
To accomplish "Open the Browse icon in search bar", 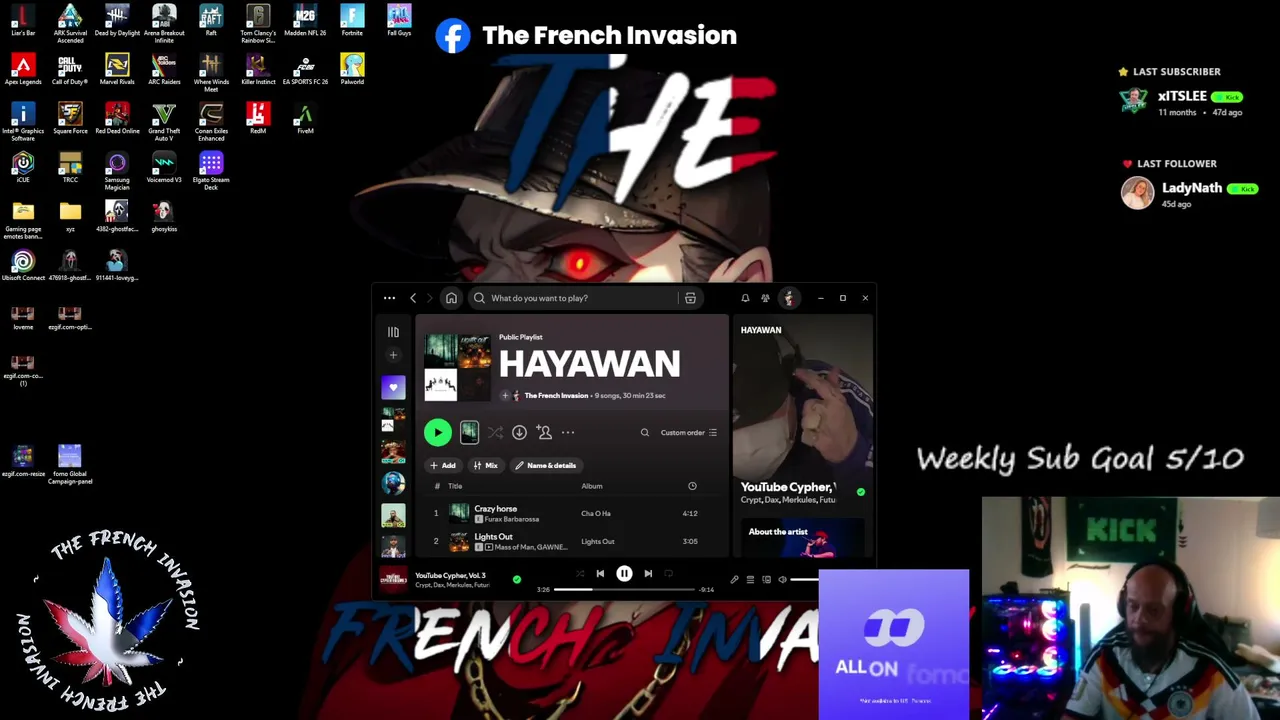I will coord(690,298).
